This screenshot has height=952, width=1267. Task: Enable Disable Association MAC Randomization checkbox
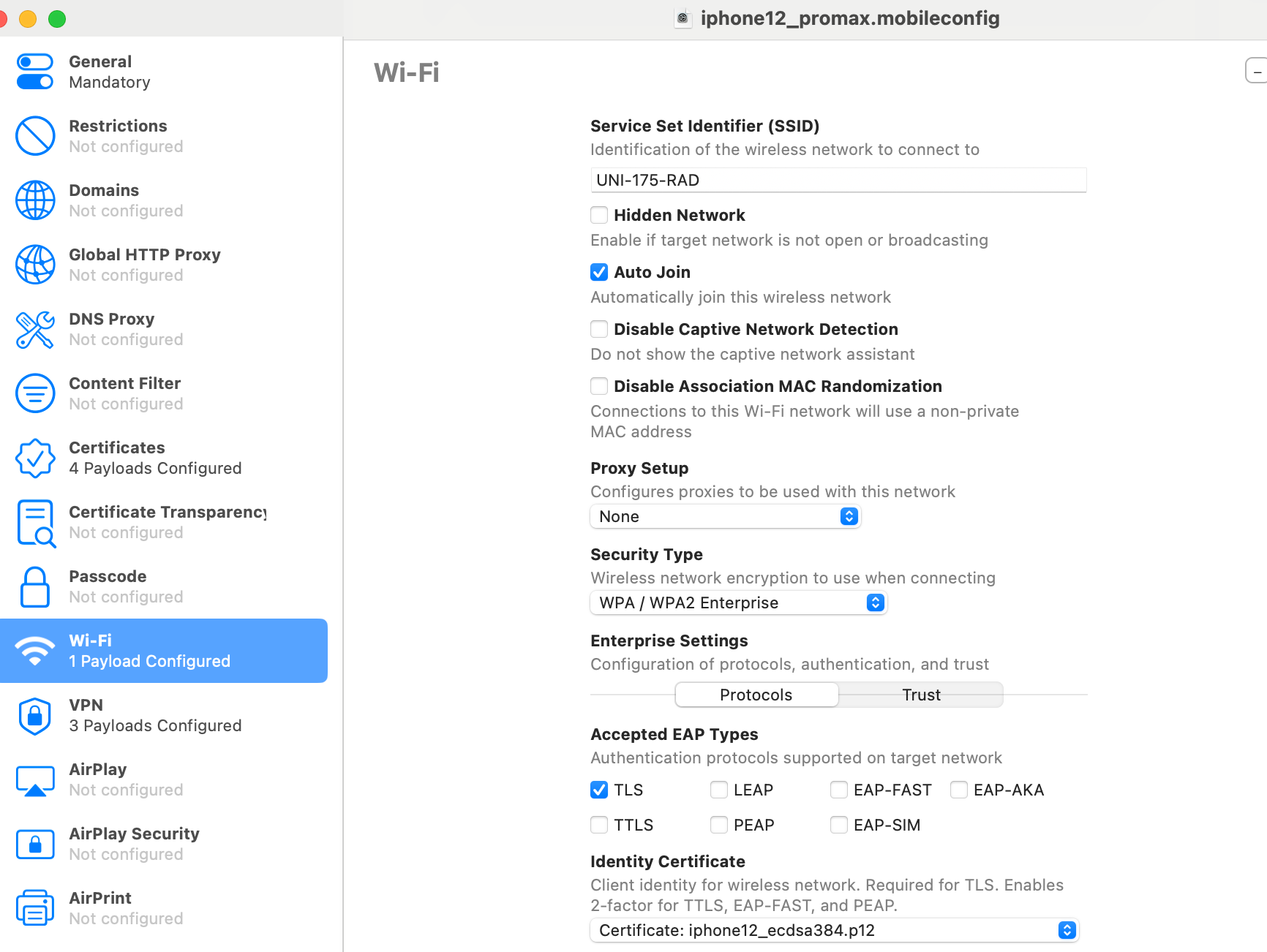599,386
